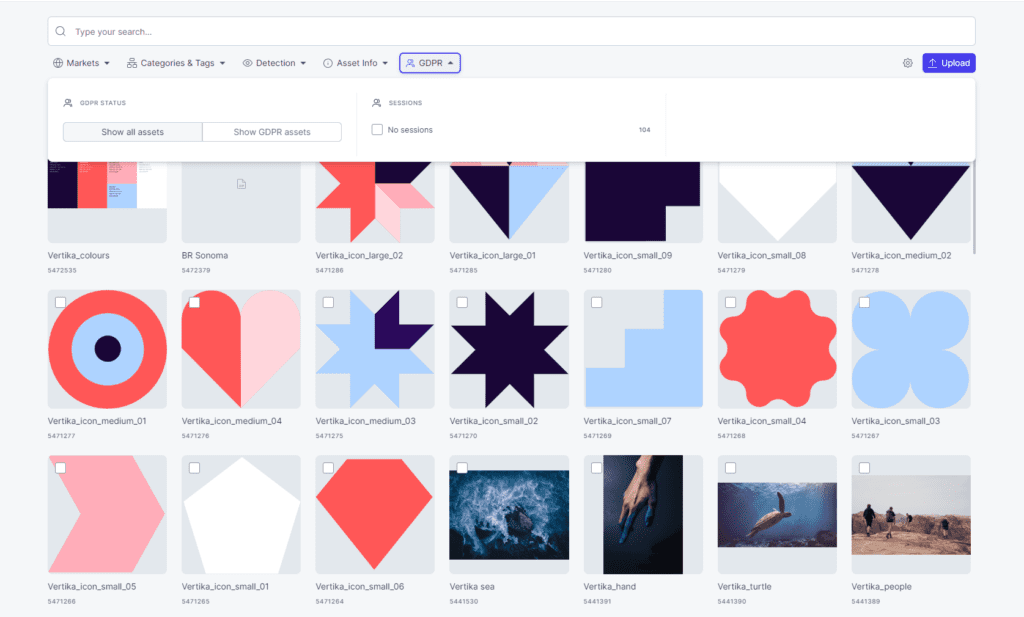Open the red target Vertika_icon_medium_01 image
This screenshot has width=1024, height=617.
click(107, 349)
